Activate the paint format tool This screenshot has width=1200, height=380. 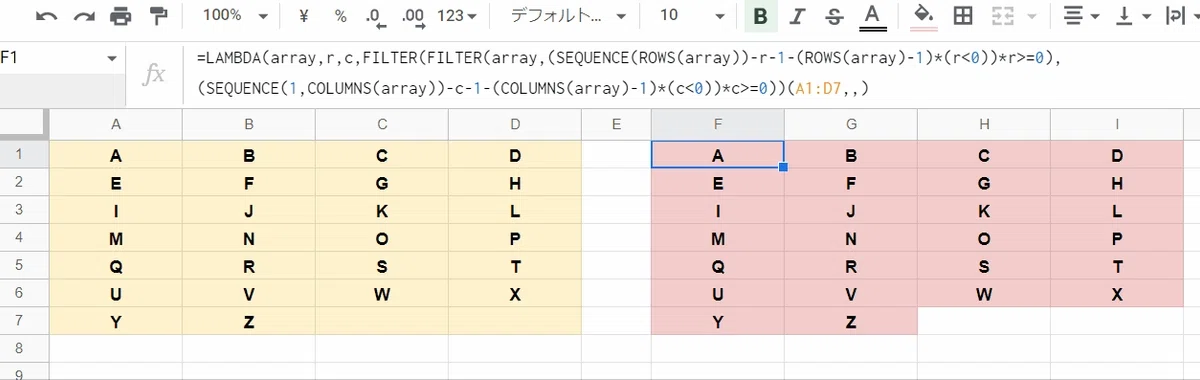tap(158, 16)
